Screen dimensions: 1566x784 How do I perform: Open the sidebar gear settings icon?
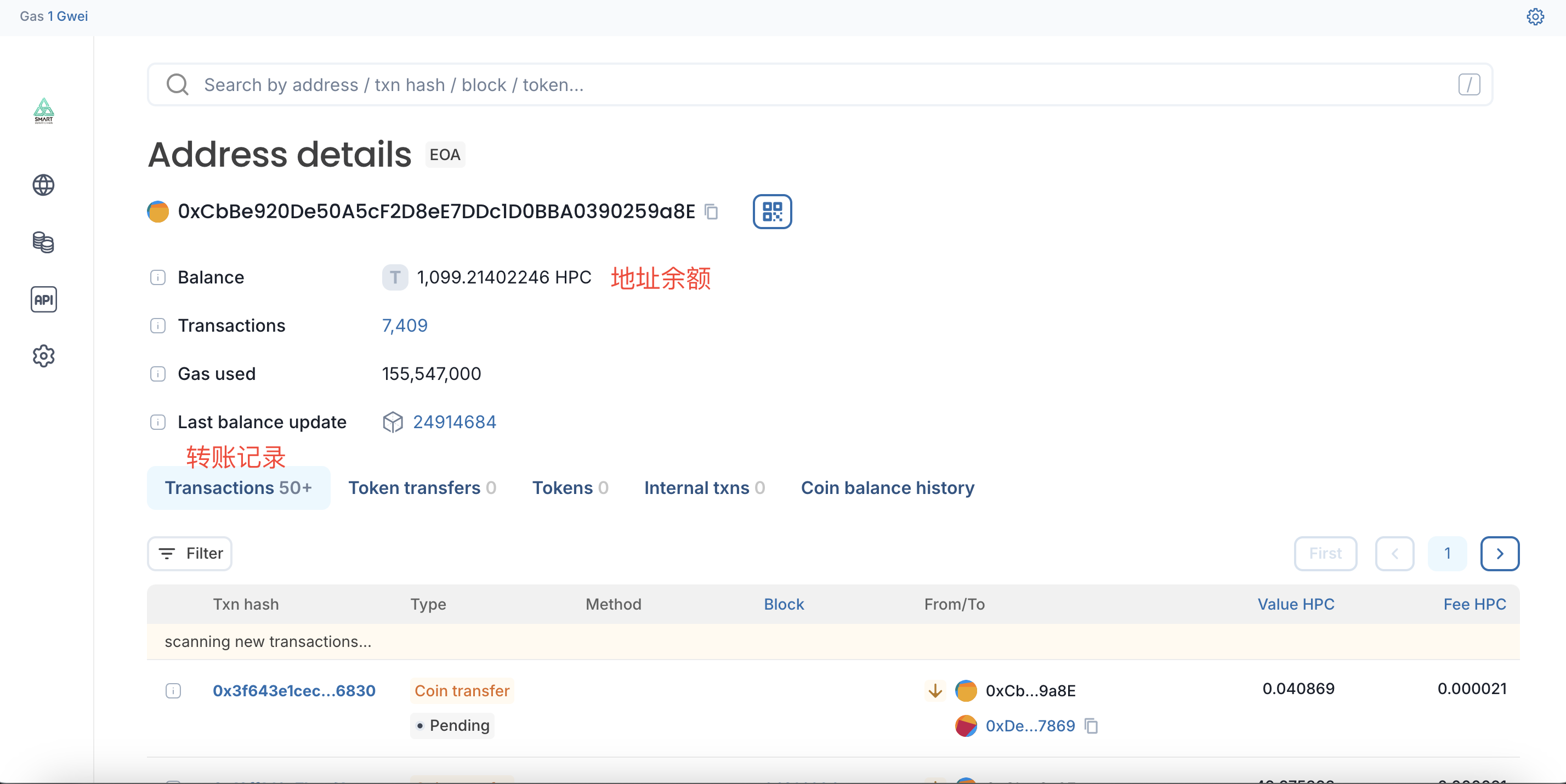tap(43, 356)
